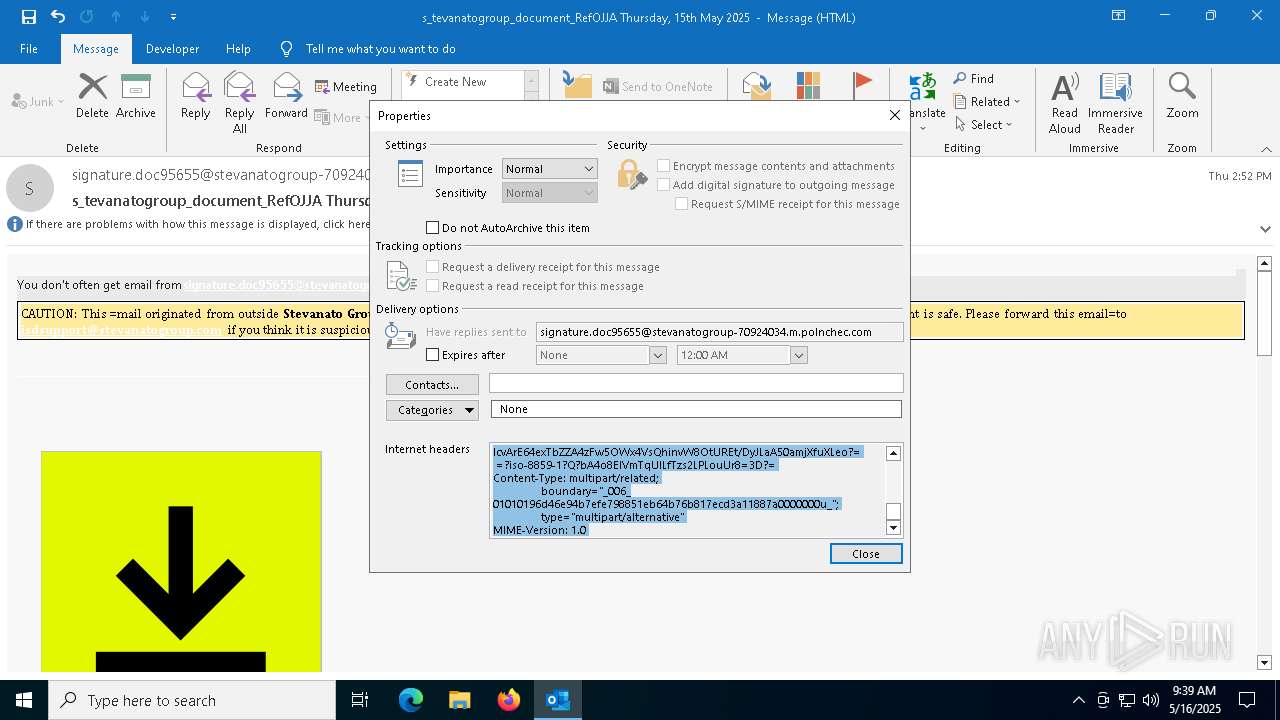The width and height of the screenshot is (1280, 720).
Task: Click the Outlook taskbar icon
Action: (x=558, y=700)
